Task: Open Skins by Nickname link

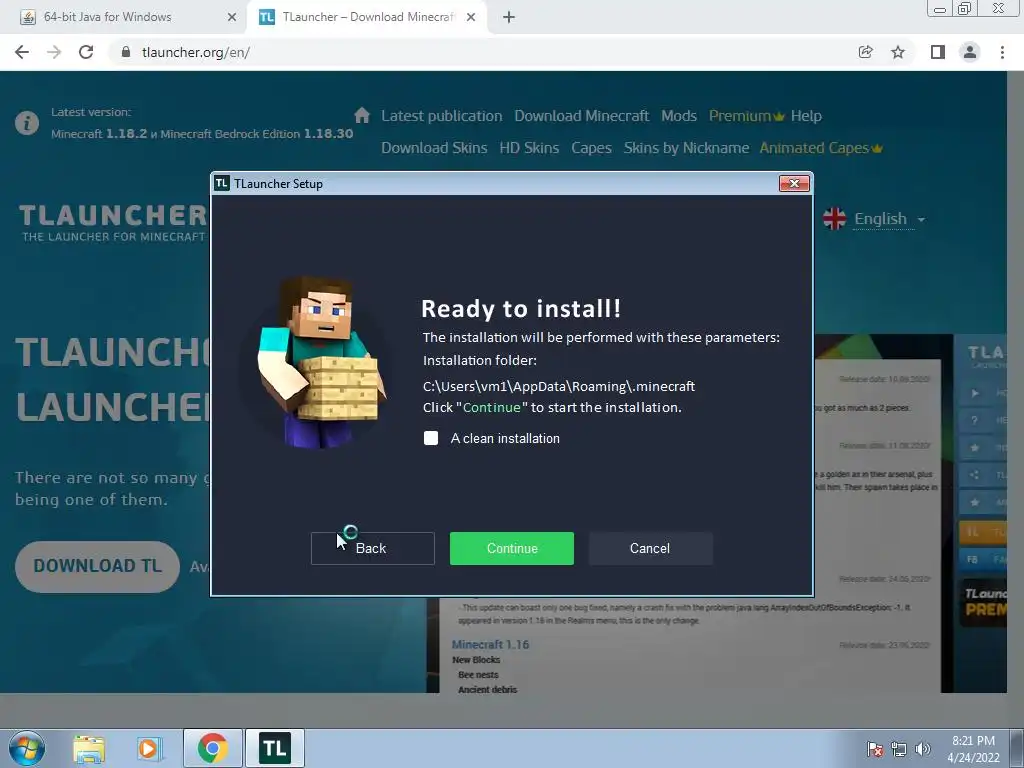Action: [x=686, y=148]
